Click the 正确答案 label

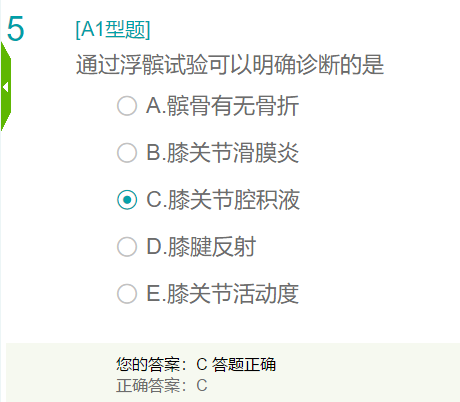coord(151,385)
